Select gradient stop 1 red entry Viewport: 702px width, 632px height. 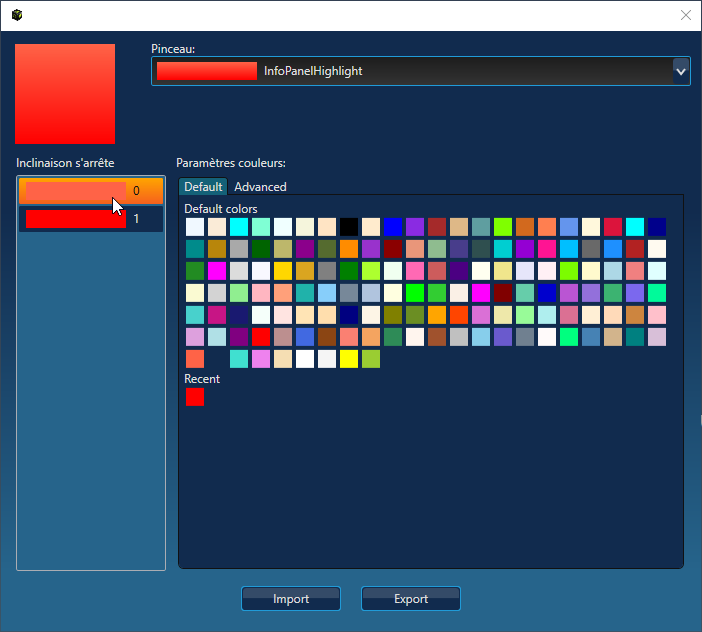(91, 219)
